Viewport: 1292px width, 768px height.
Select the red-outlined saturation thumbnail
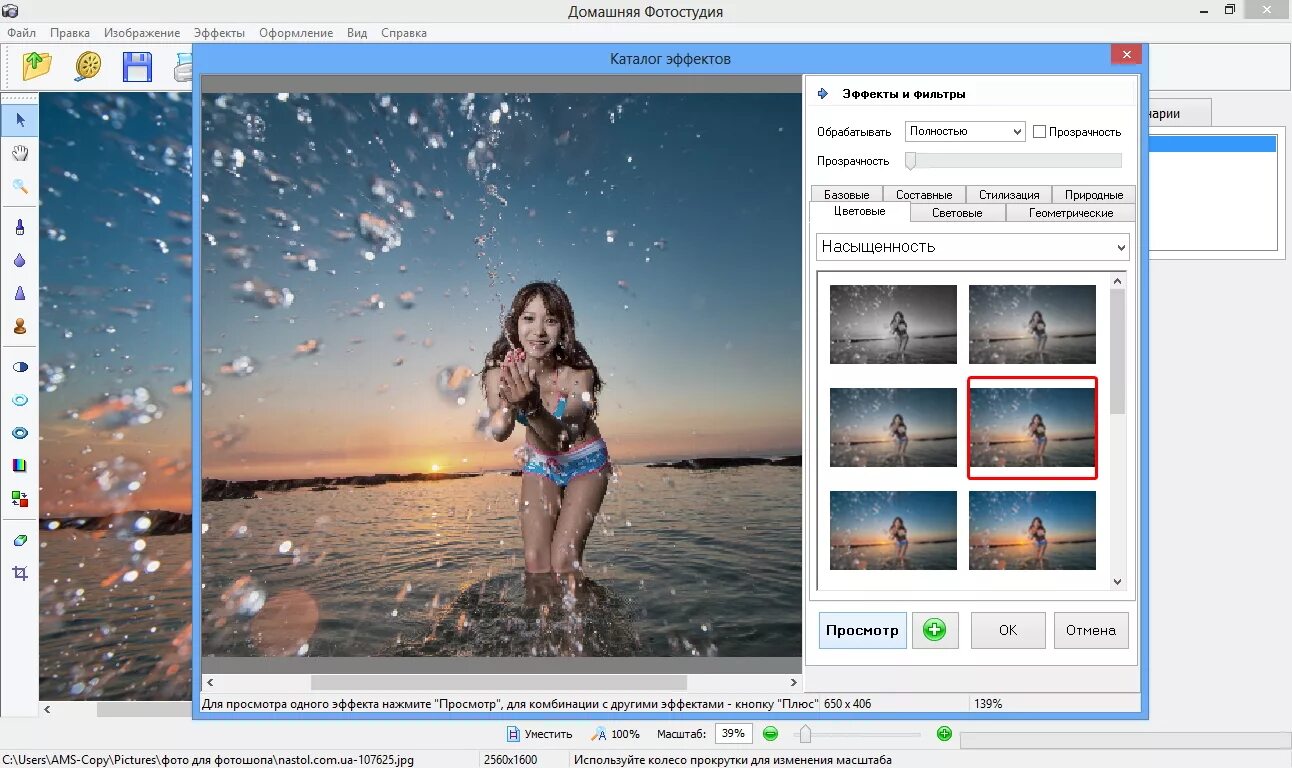coord(1032,428)
